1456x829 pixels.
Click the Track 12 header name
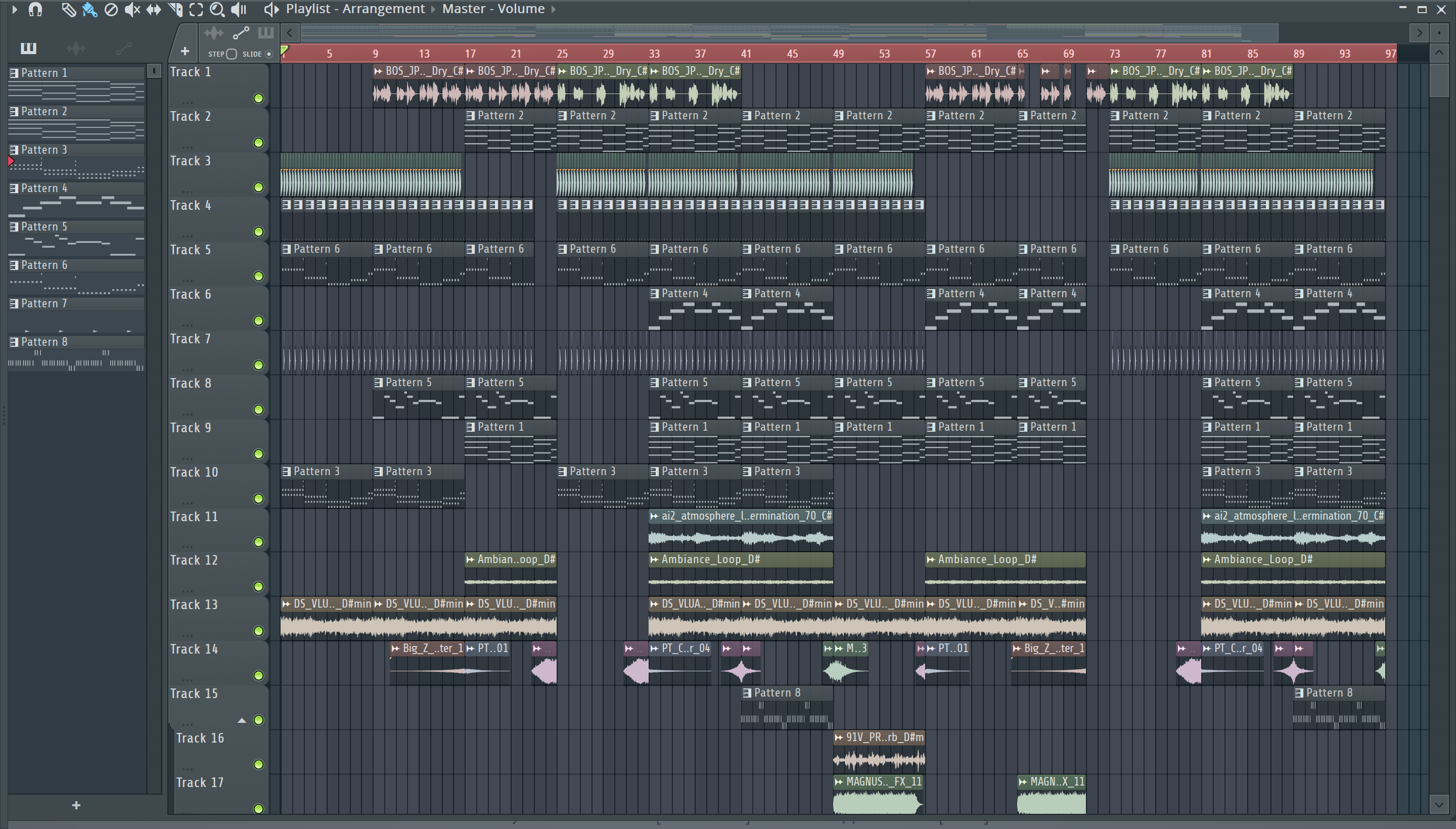(194, 560)
